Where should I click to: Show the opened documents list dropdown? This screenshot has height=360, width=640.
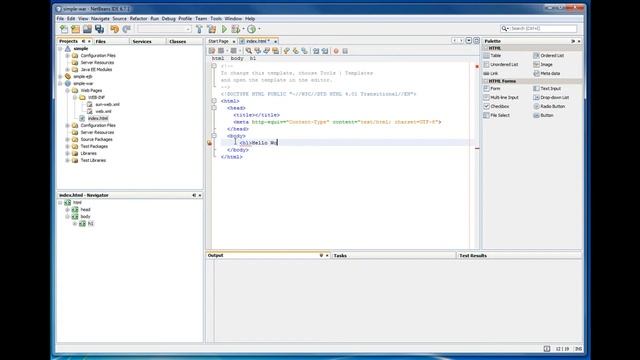[x=469, y=41]
